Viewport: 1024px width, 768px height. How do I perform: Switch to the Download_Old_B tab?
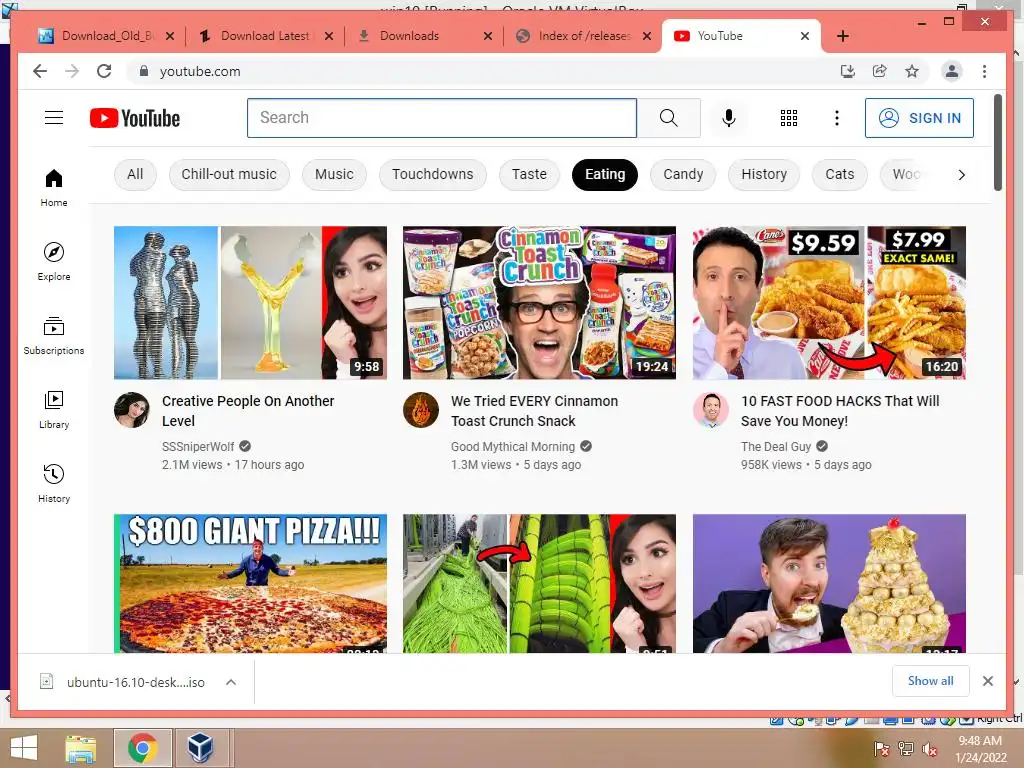pos(106,36)
